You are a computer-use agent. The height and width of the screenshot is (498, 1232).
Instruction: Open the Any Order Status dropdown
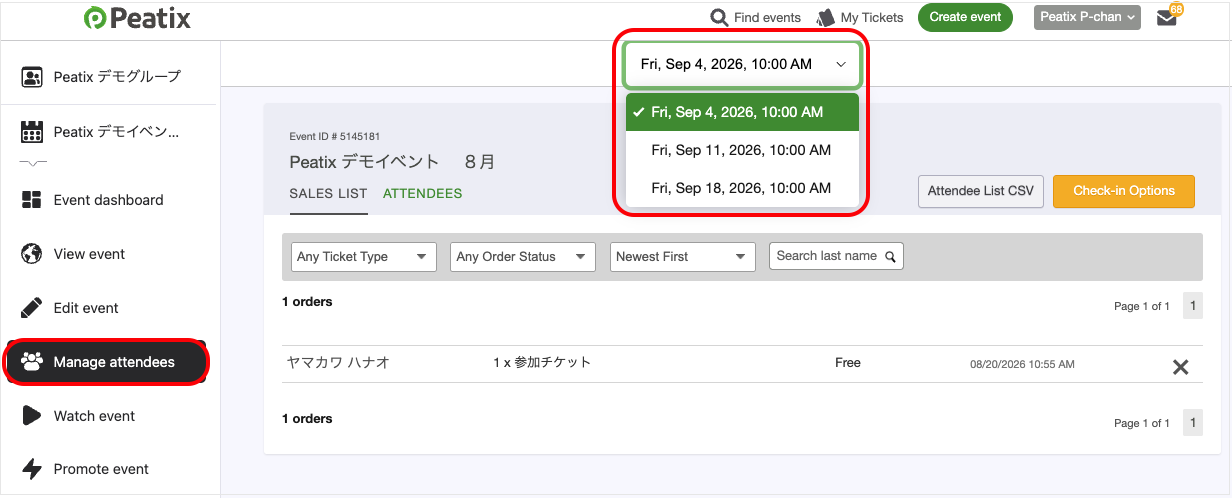[523, 257]
